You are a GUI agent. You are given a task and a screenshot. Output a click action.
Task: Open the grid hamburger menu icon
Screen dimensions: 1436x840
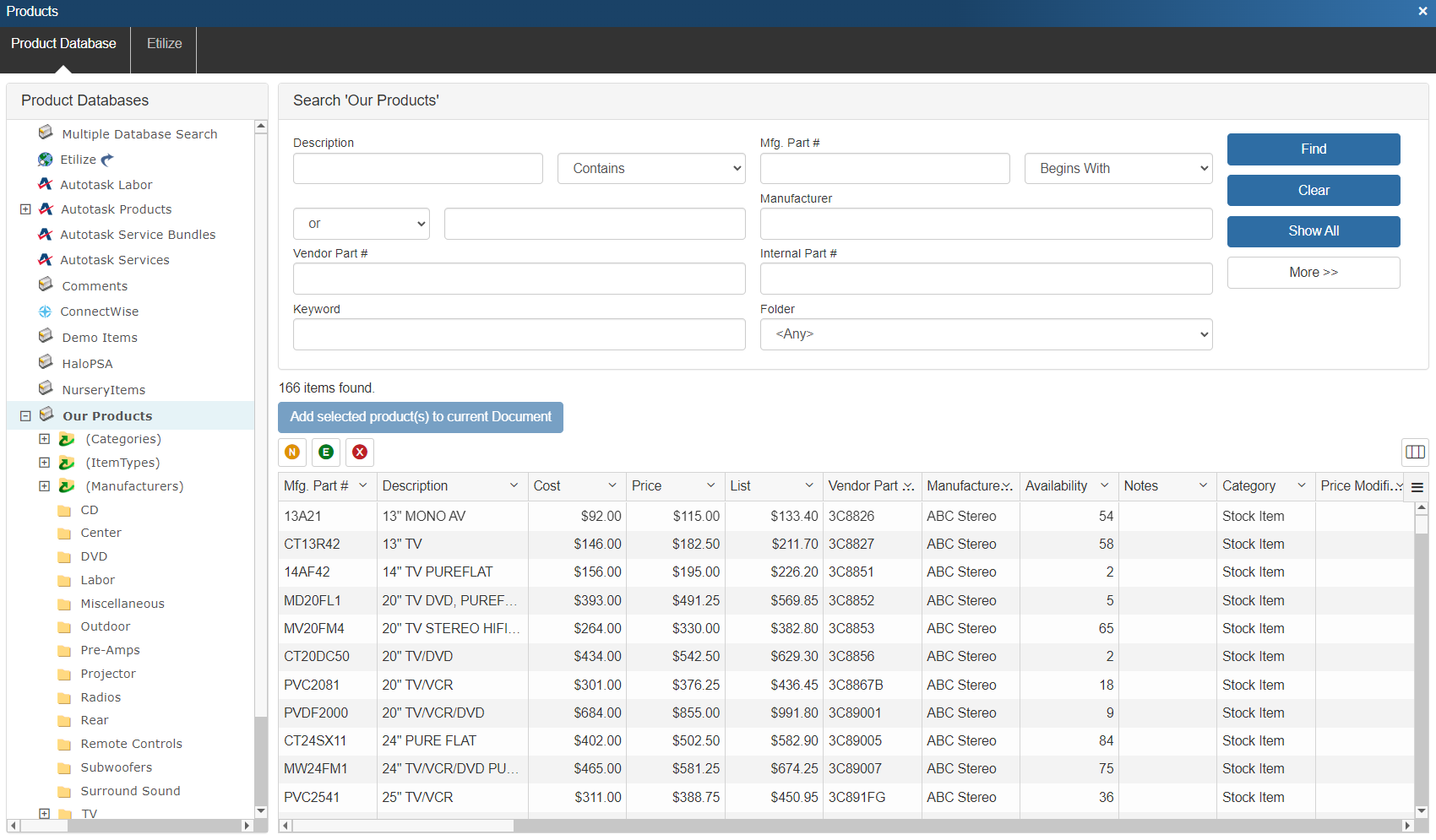click(x=1417, y=487)
